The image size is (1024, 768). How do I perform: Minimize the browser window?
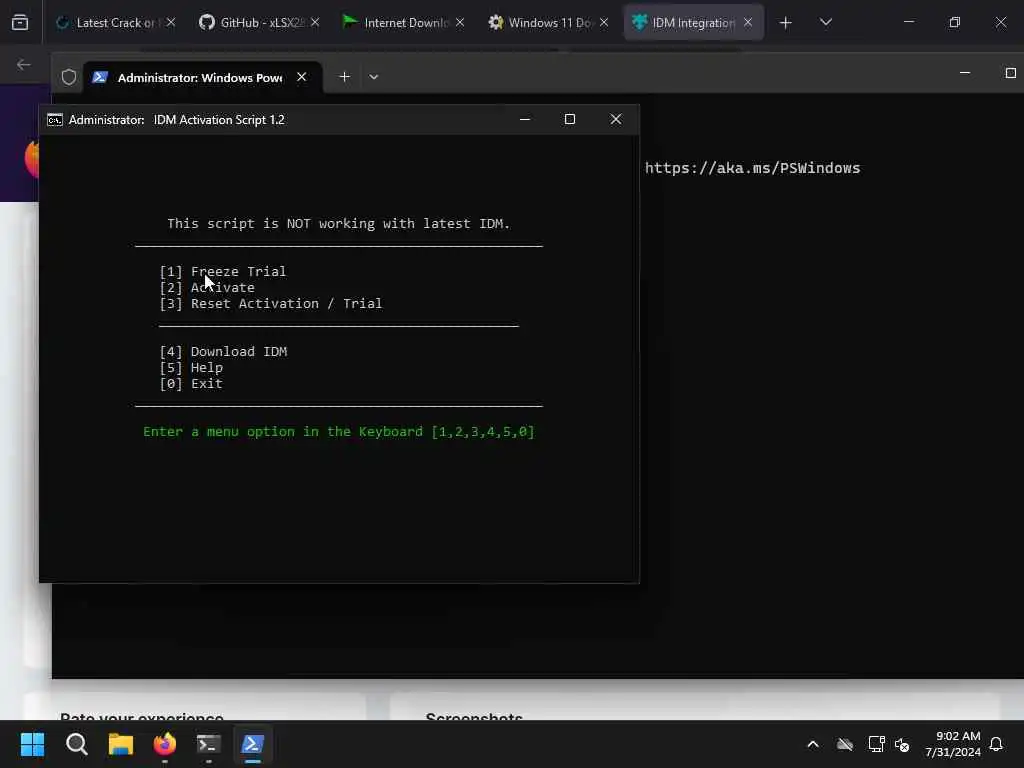[x=908, y=23]
